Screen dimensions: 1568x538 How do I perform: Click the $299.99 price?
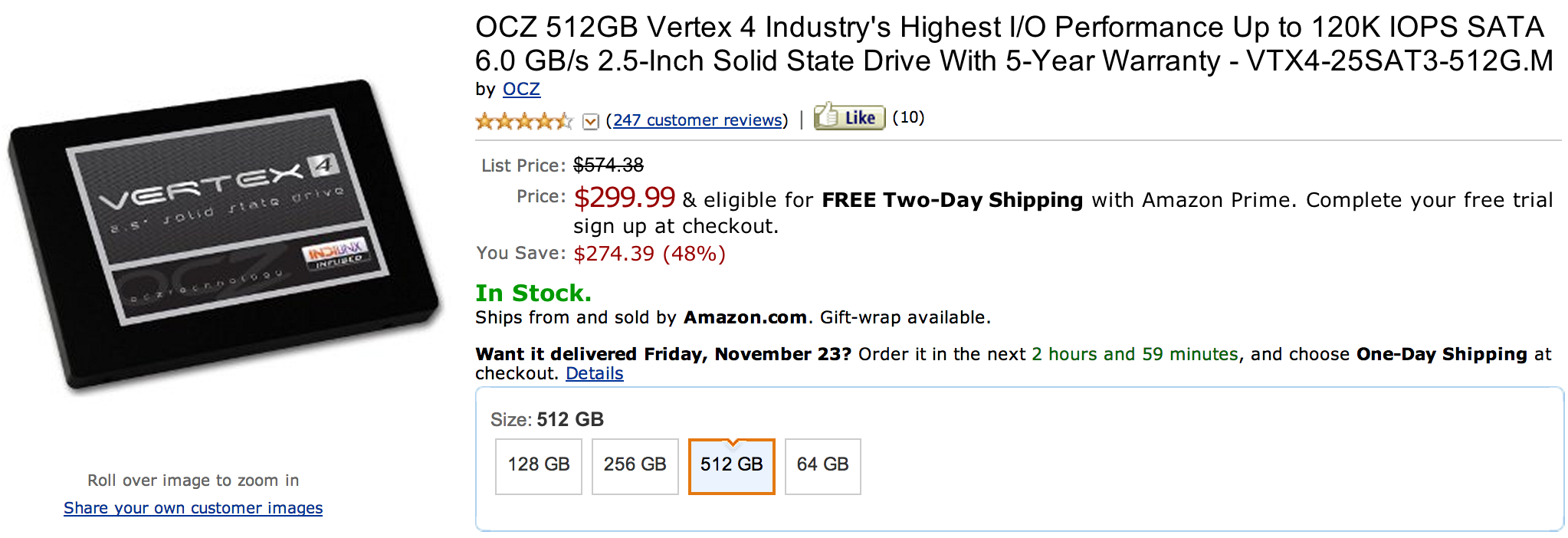[x=624, y=198]
